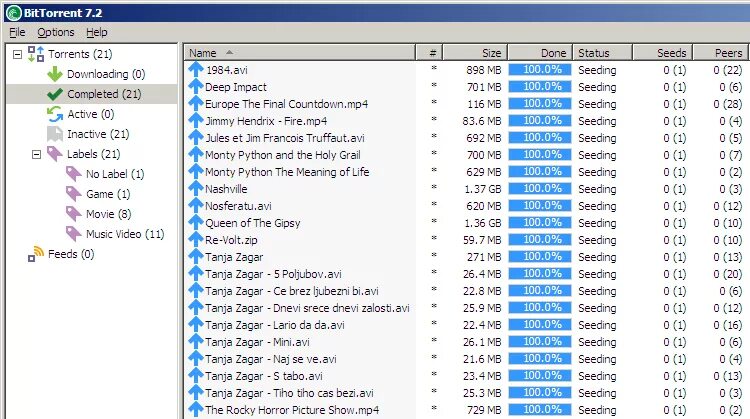Click the Feeds RSS icon

(36, 254)
